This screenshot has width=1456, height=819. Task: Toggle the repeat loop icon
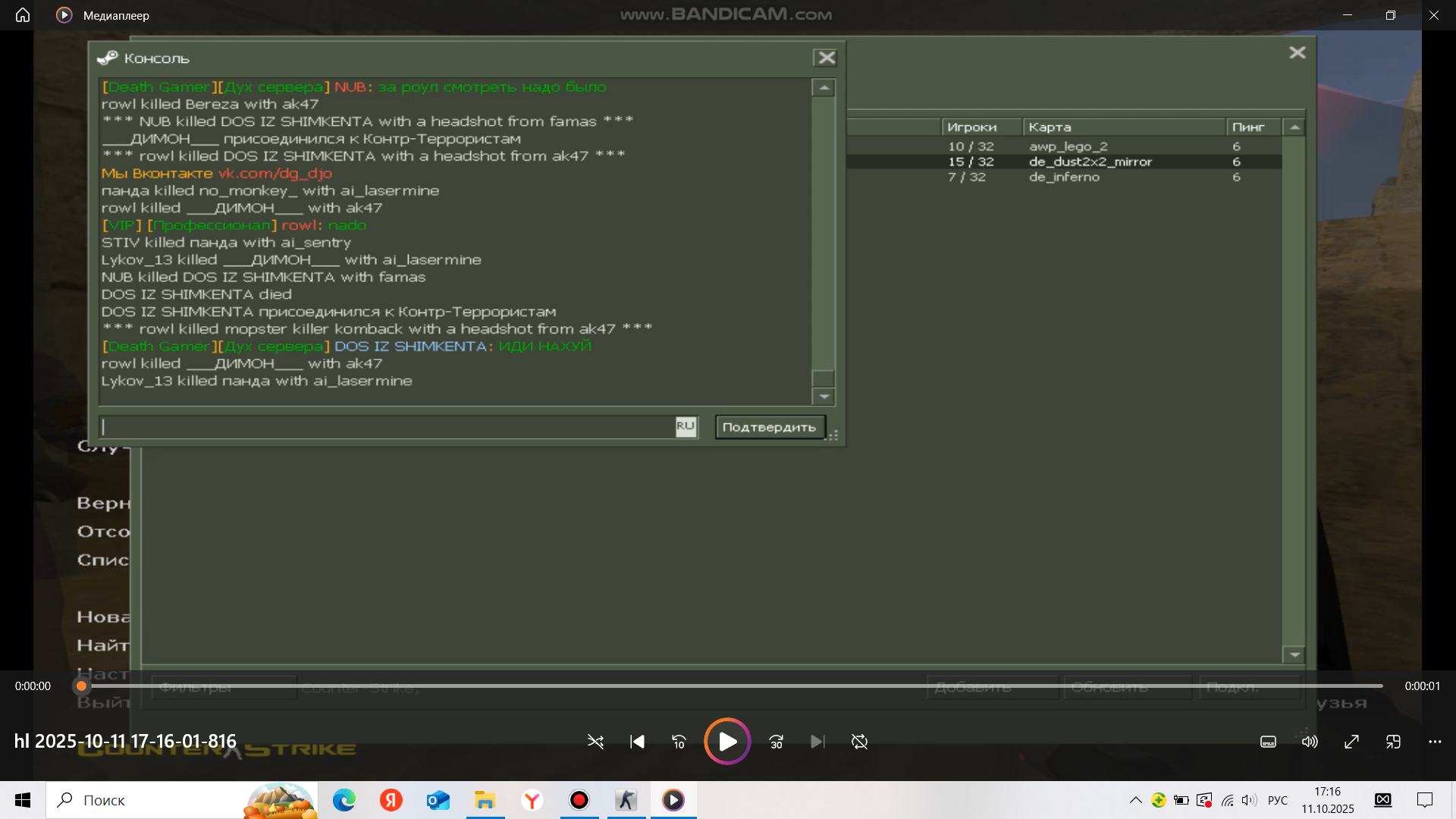pyautogui.click(x=859, y=742)
